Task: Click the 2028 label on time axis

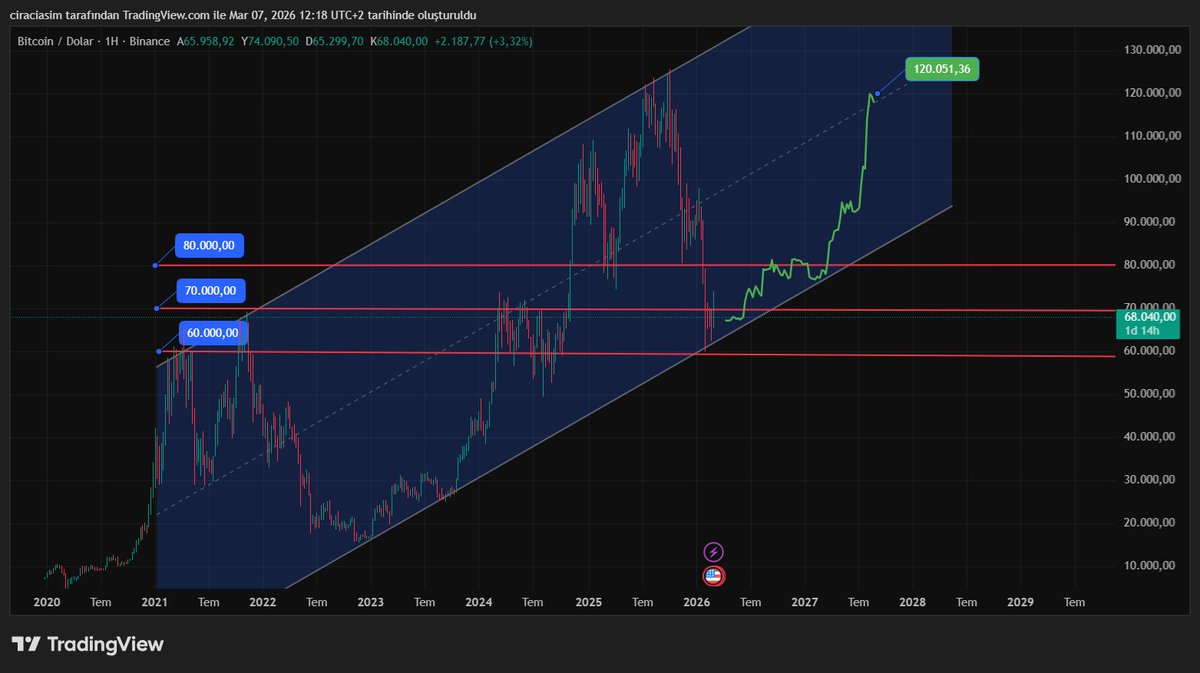Action: click(x=912, y=603)
